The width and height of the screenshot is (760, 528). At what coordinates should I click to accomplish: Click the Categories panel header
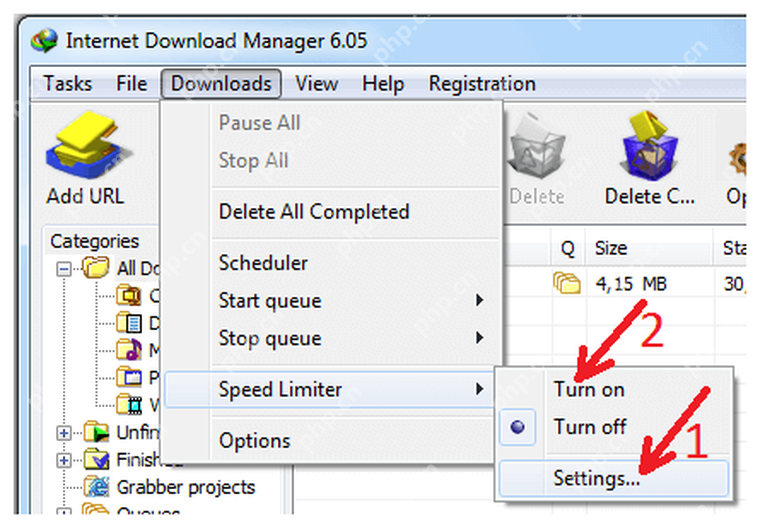click(95, 241)
